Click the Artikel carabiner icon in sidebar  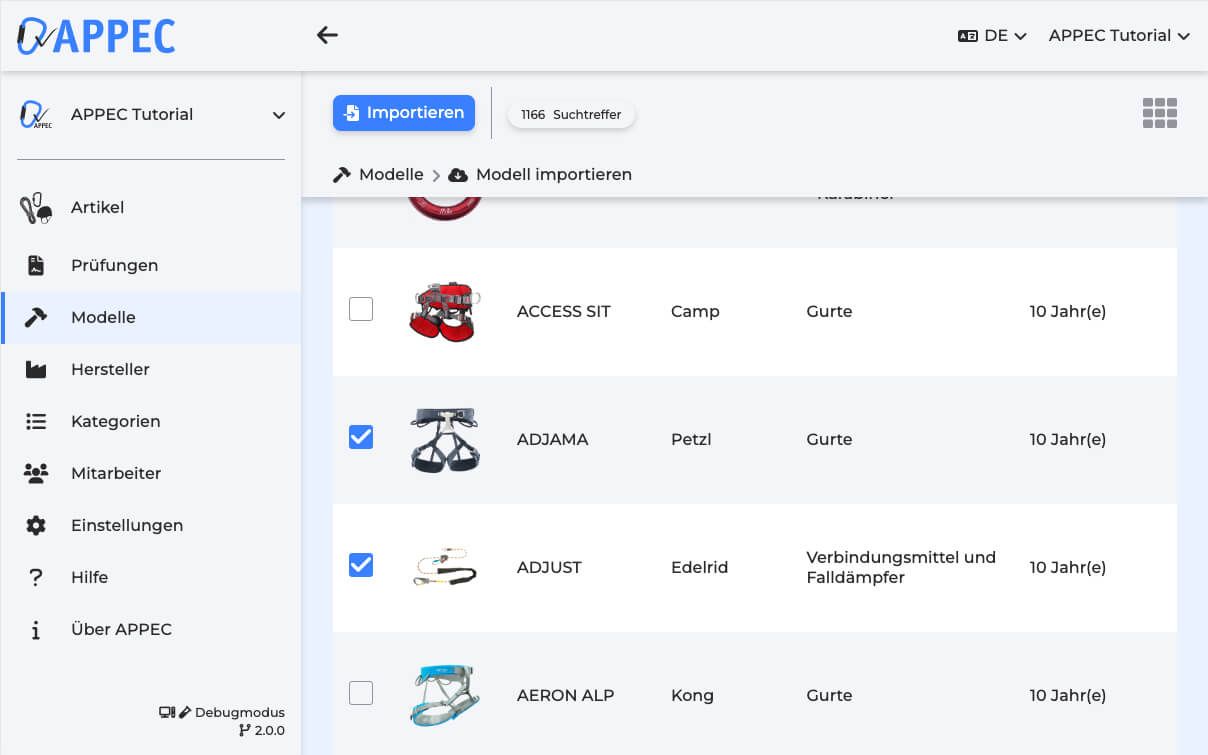click(36, 208)
